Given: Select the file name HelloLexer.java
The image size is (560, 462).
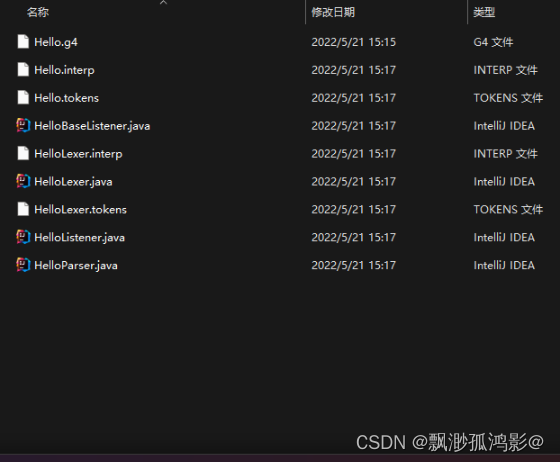Looking at the screenshot, I should coord(73,182).
